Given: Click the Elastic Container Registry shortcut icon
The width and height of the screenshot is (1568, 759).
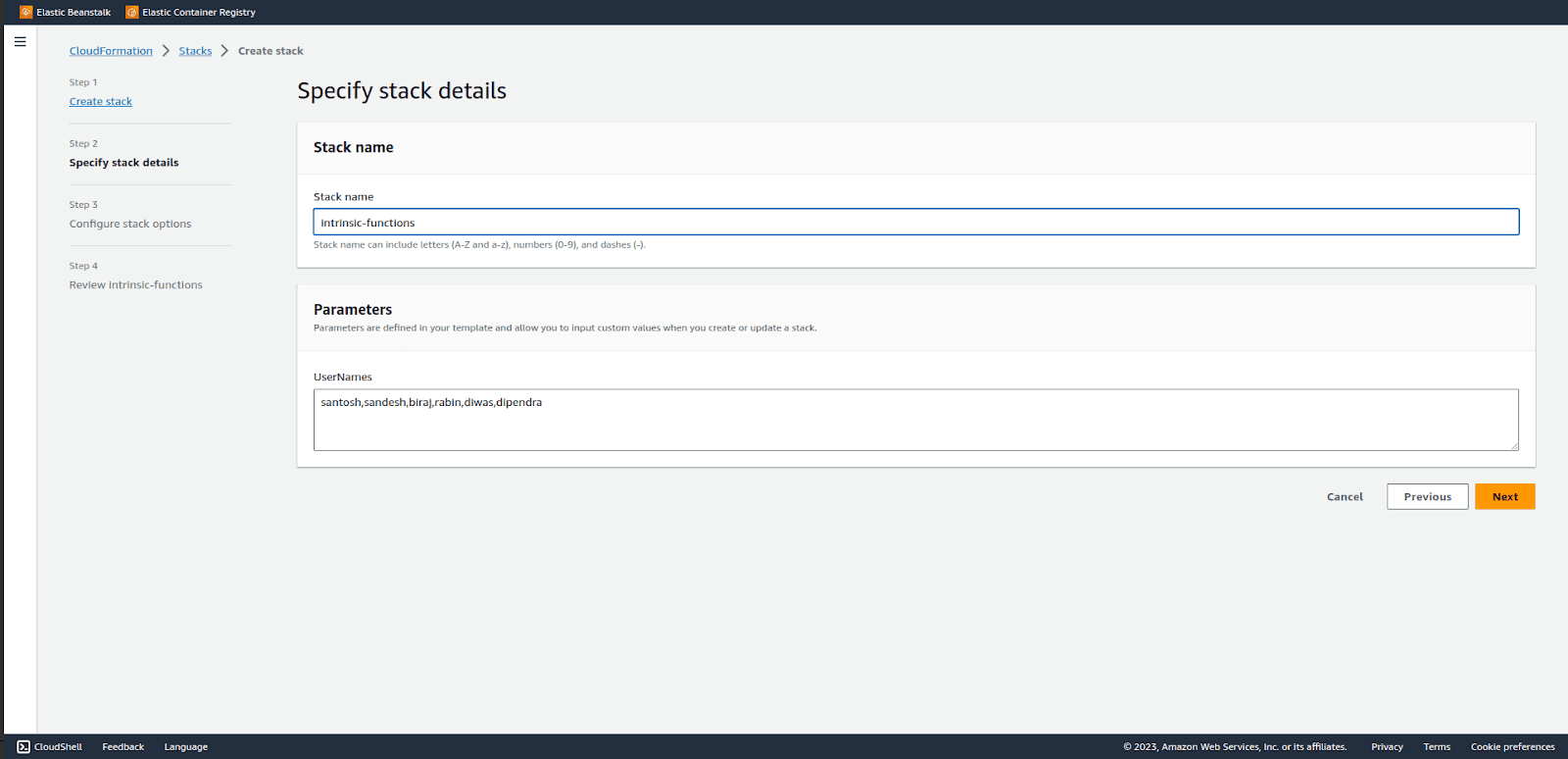Looking at the screenshot, I should (132, 12).
